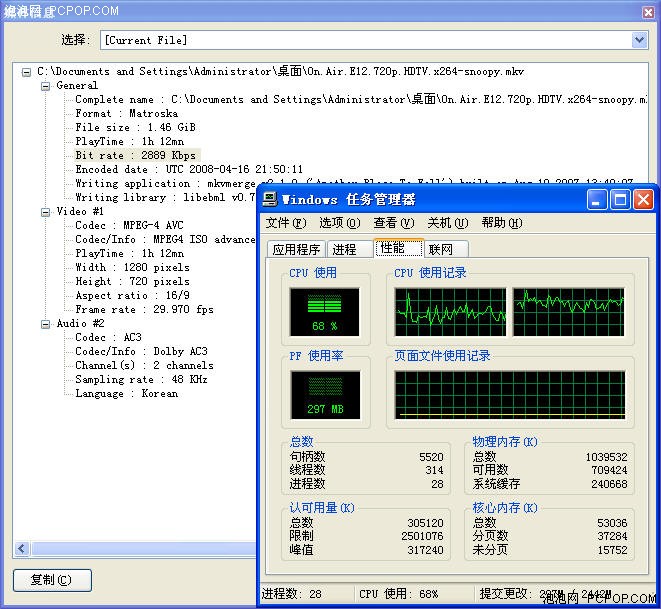The width and height of the screenshot is (661, 609).
Task: Click the CPU usage 68 % gauge
Action: [x=325, y=312]
